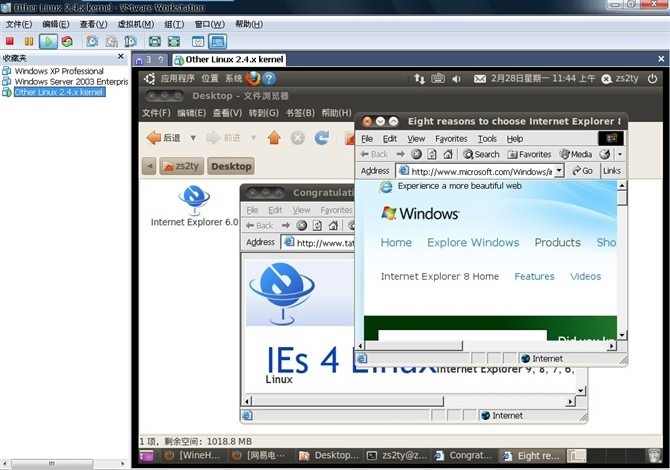Viewport: 670px width, 470px height.
Task: Open the 查看(V) menu in VMware
Action: click(94, 24)
